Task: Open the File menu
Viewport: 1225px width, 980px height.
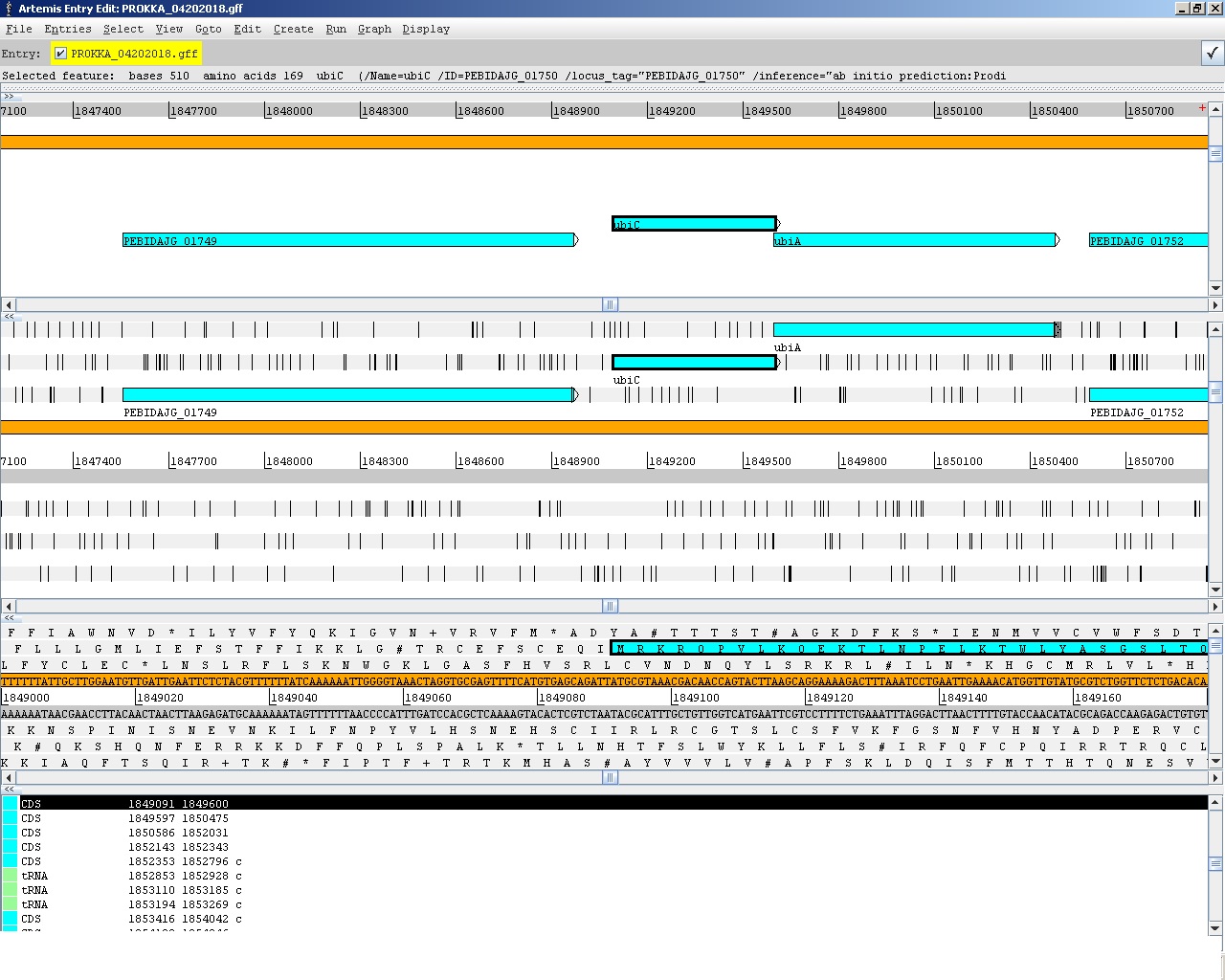Action: 18,29
